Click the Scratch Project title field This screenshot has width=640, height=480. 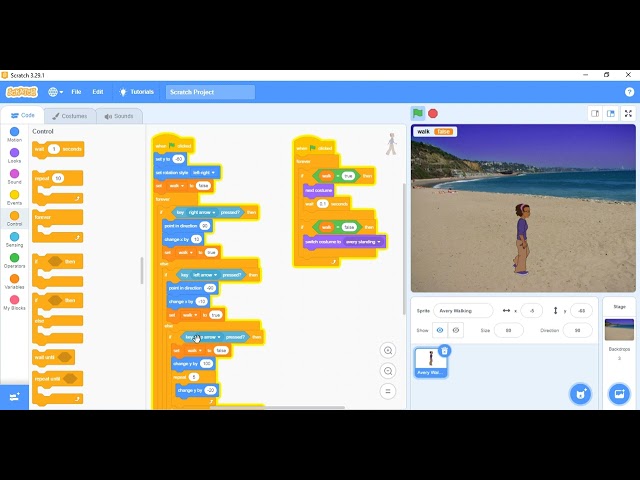pos(210,92)
